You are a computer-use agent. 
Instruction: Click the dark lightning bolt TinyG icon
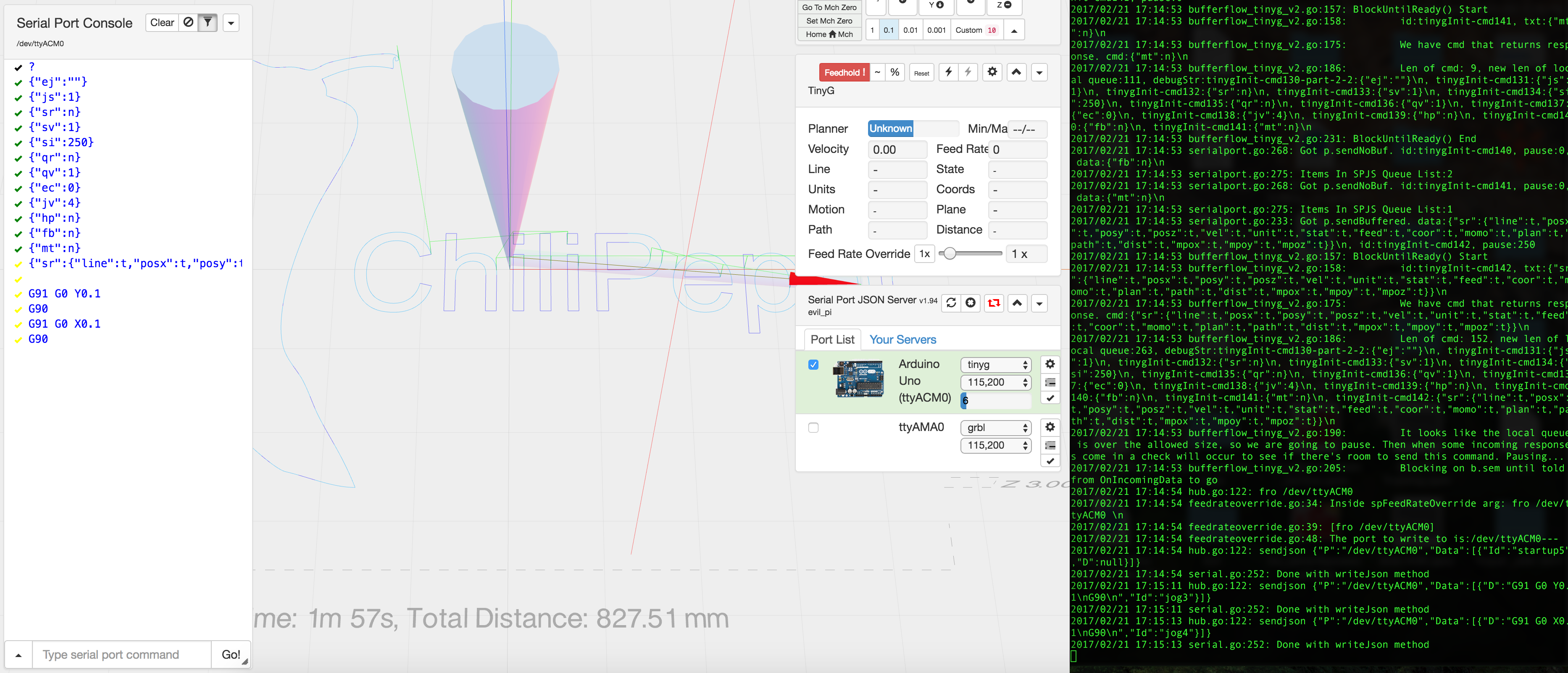coord(948,72)
